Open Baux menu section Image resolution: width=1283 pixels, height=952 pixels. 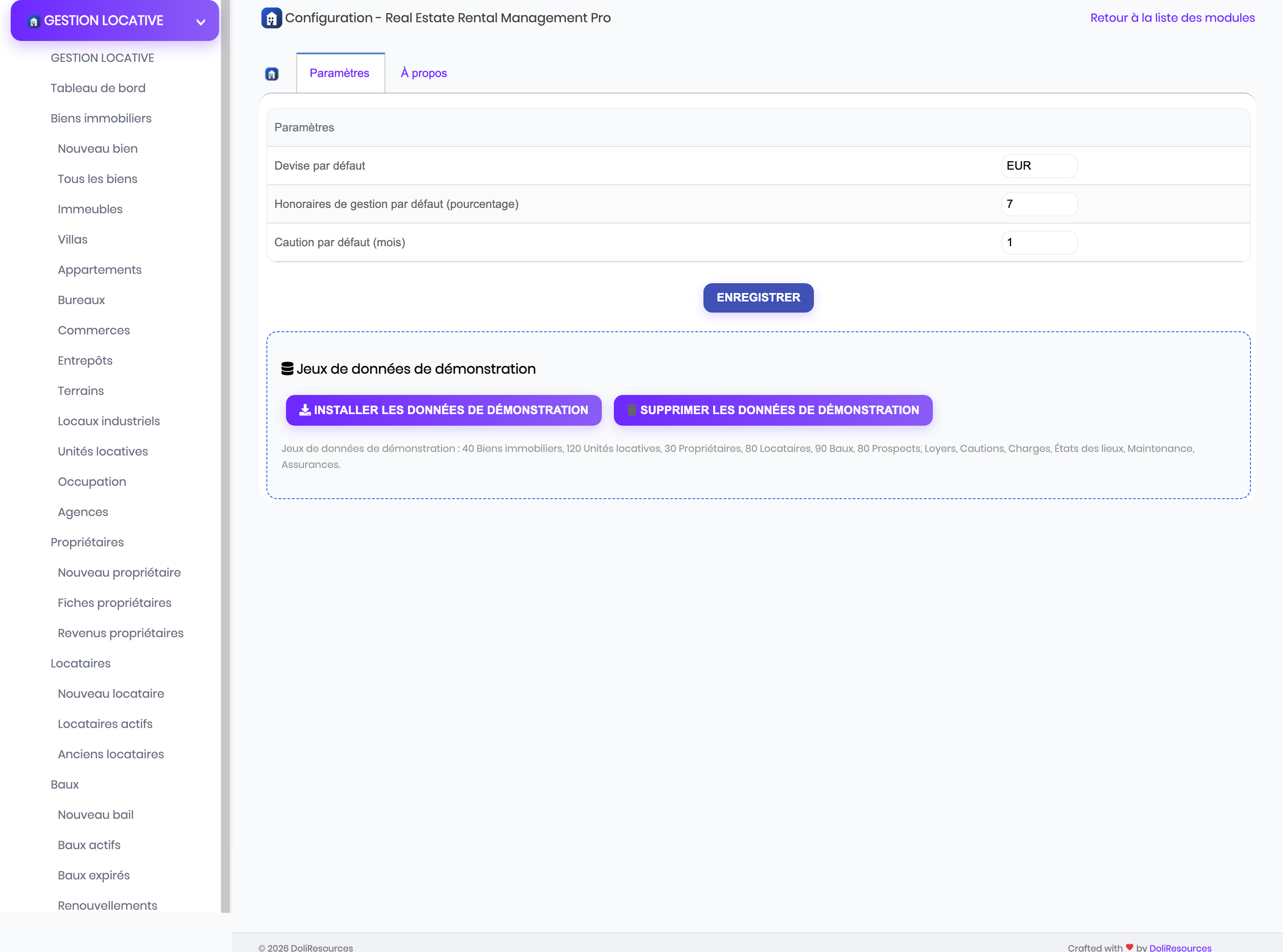click(x=65, y=784)
